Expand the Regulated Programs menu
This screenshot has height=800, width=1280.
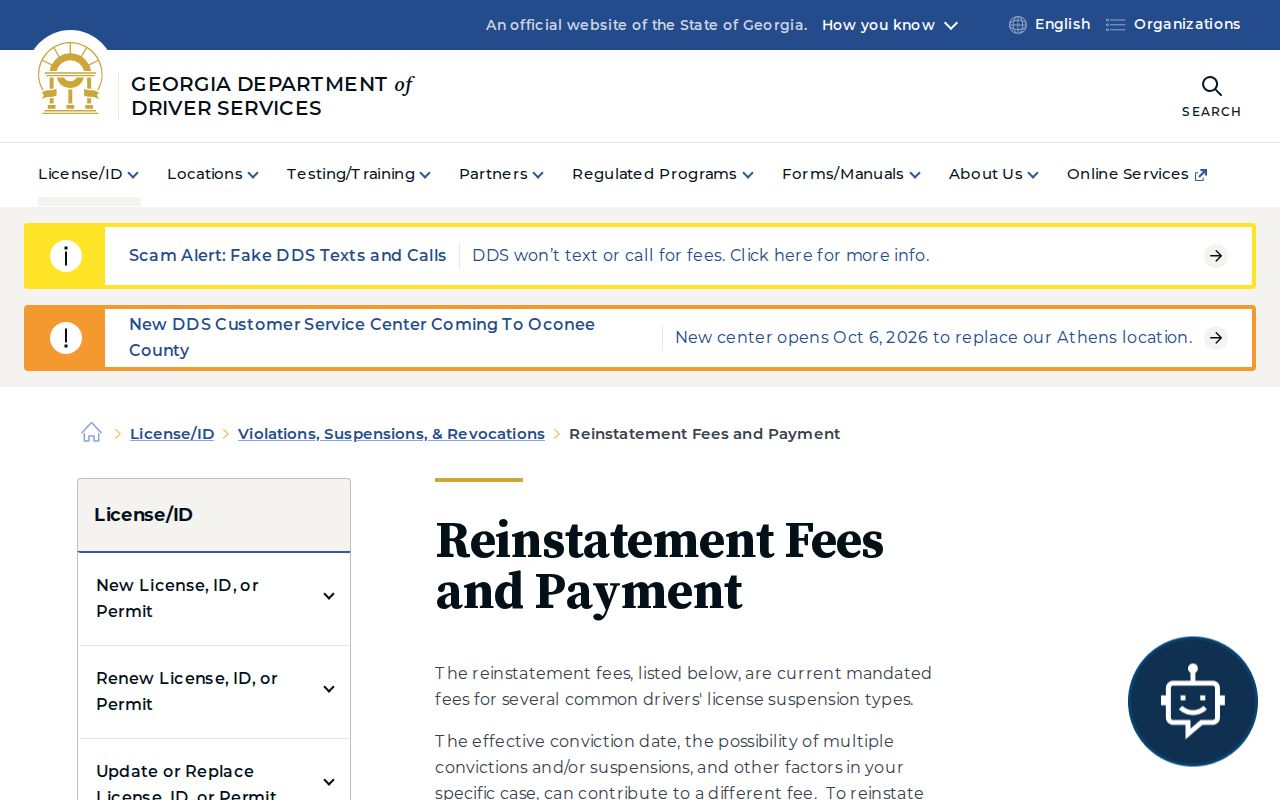coord(663,174)
